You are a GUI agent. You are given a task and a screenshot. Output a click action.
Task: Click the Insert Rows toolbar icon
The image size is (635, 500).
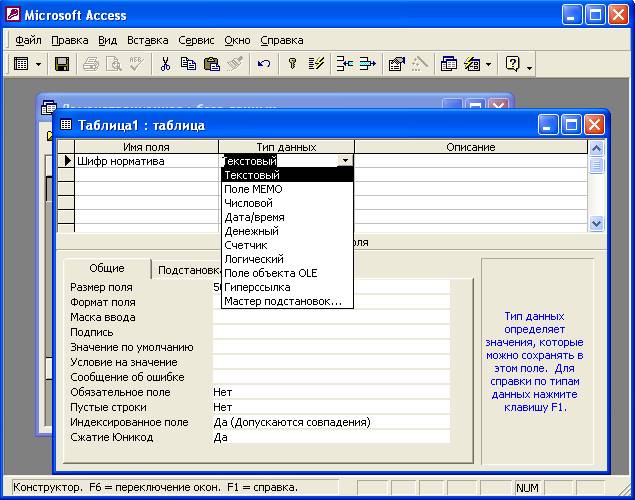coord(344,64)
